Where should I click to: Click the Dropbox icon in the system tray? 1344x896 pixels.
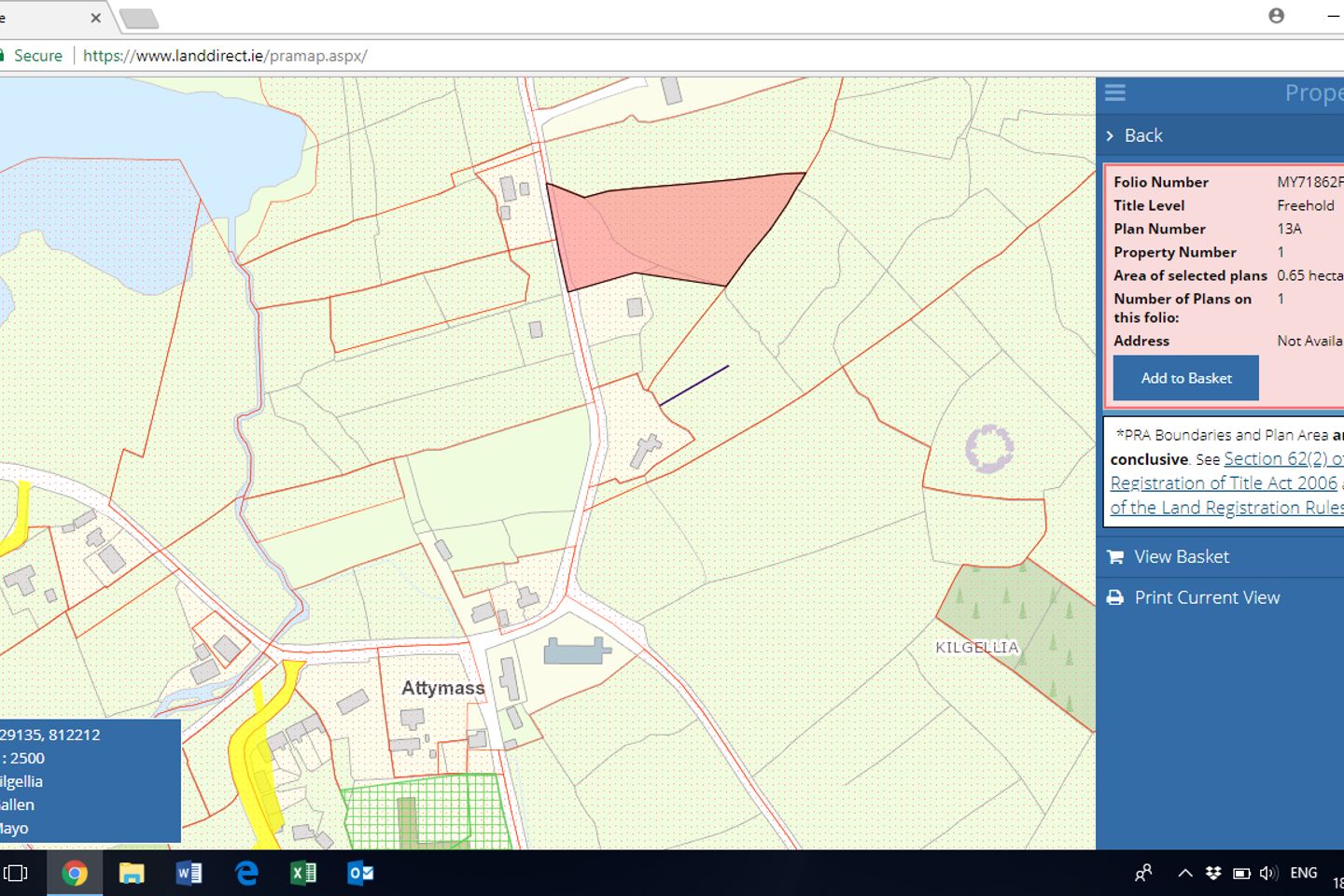click(x=1213, y=873)
